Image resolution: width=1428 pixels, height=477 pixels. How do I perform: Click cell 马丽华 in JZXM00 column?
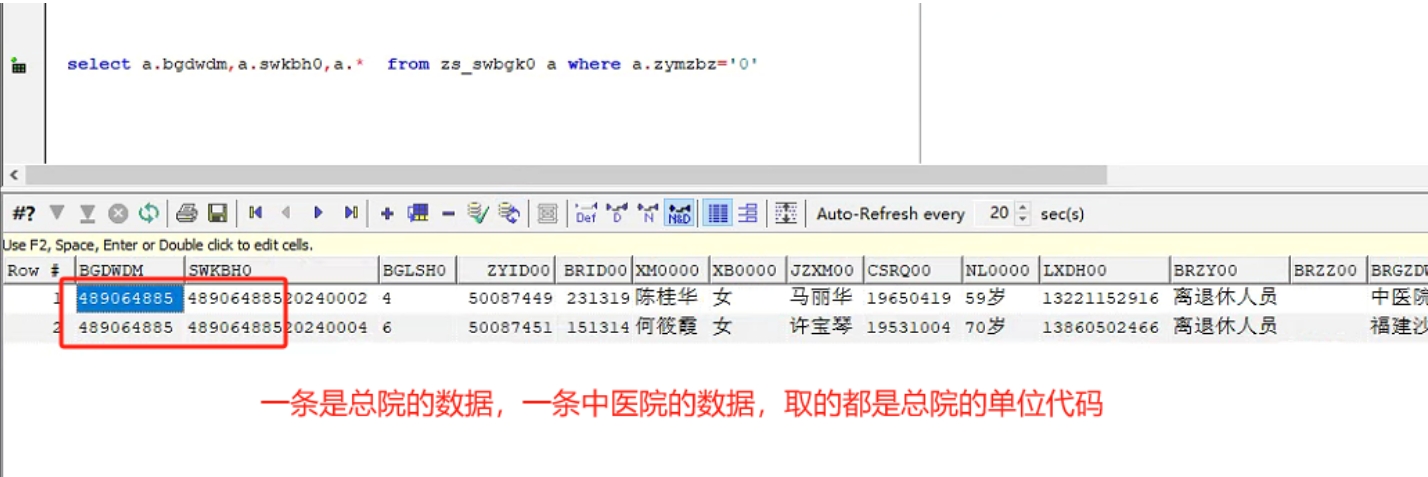(824, 298)
